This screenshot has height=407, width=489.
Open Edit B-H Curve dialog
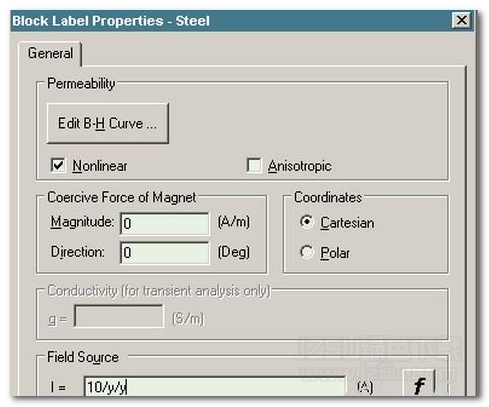(x=107, y=123)
